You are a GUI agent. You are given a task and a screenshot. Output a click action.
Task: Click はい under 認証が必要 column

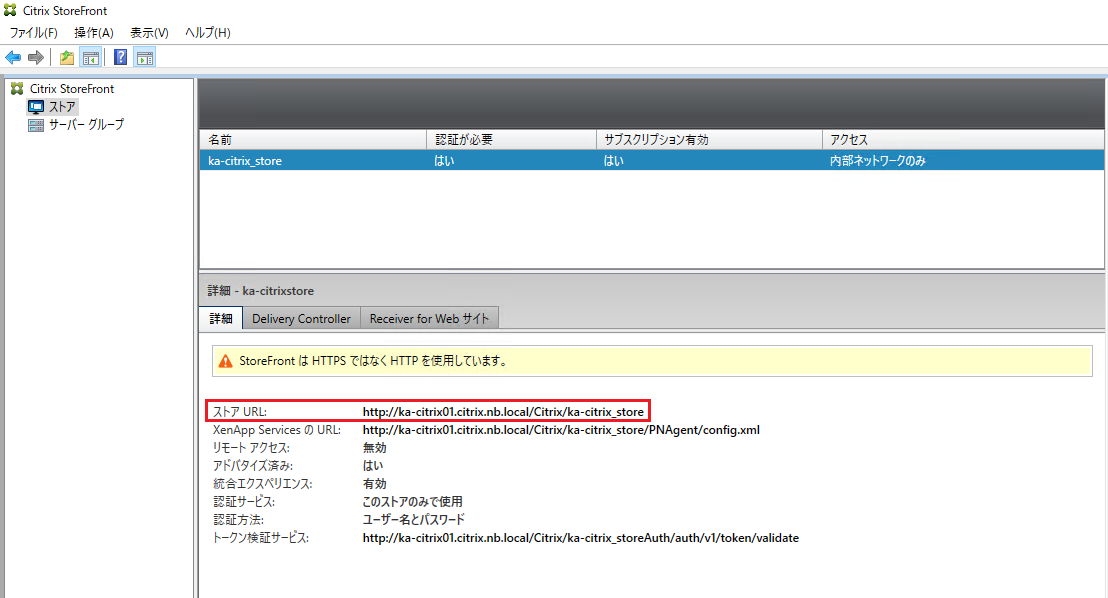click(444, 160)
